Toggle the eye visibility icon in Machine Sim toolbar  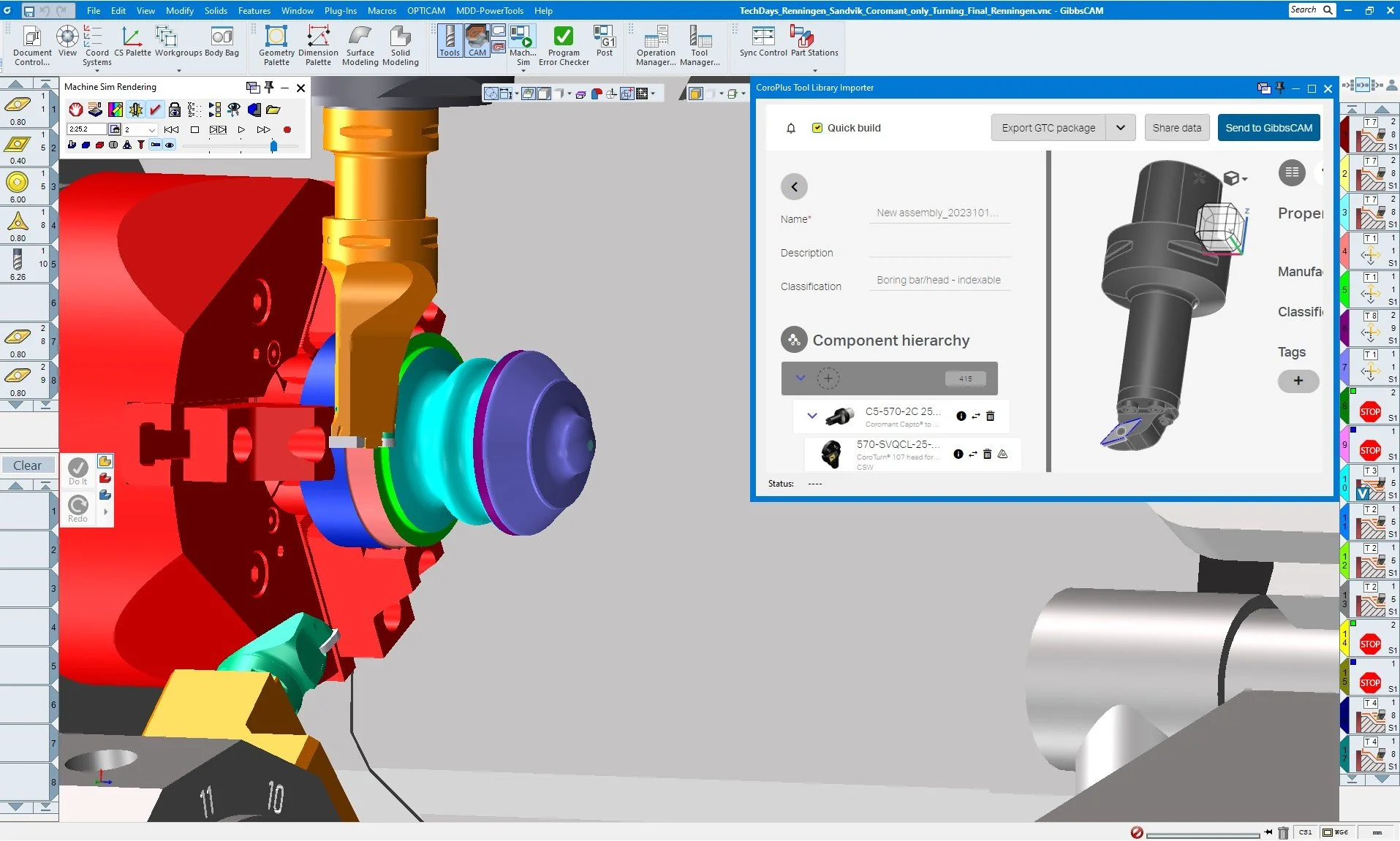170,145
